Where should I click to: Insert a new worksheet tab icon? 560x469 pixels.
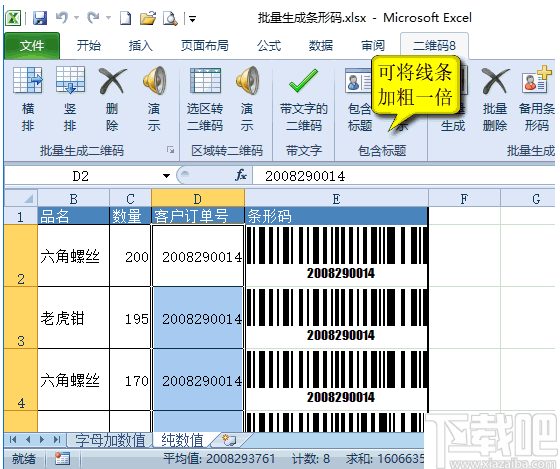click(x=229, y=440)
